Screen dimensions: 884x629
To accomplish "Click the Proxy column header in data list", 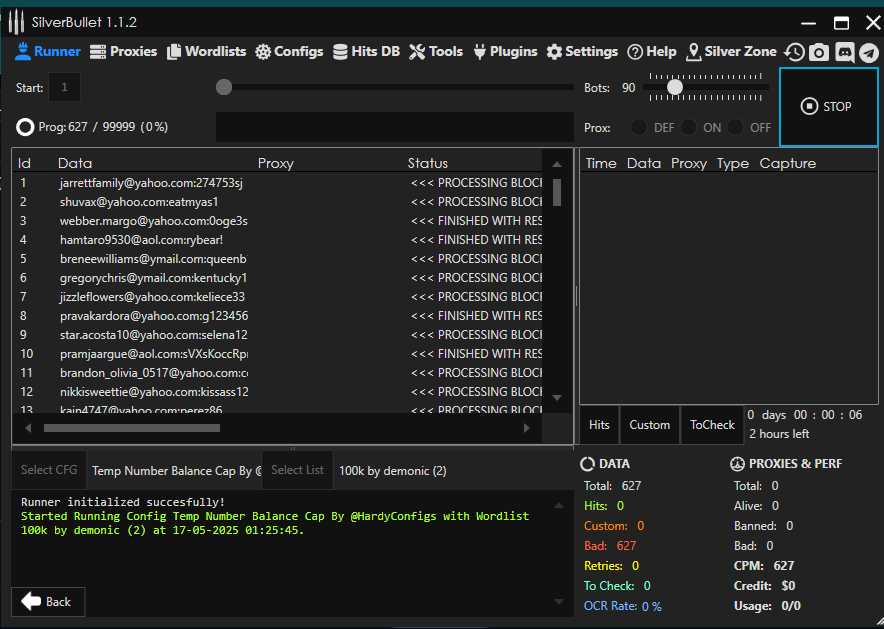I will [276, 163].
